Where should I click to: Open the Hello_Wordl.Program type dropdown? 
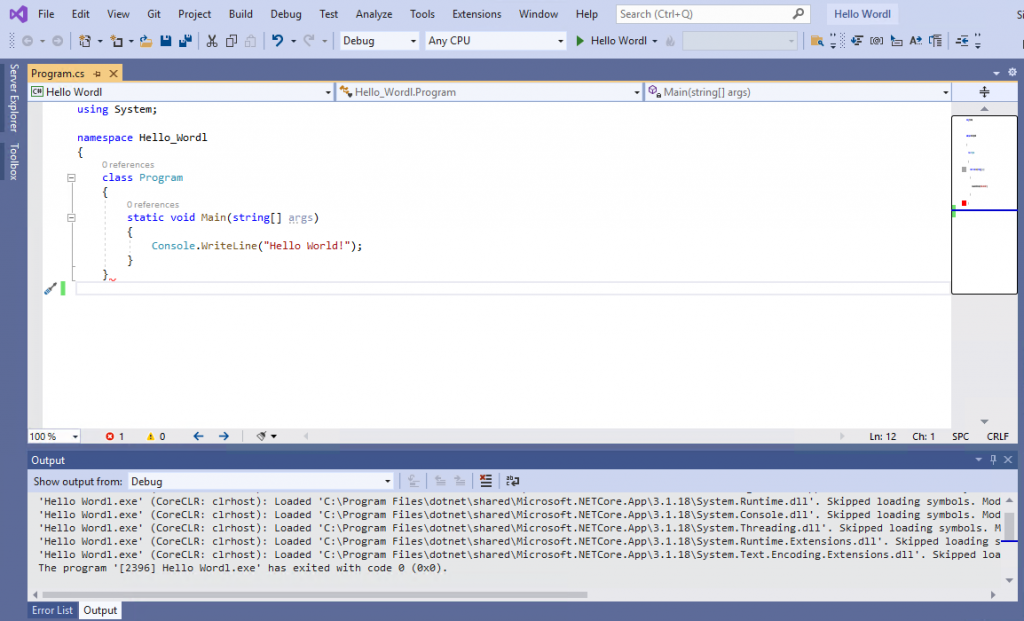[490, 92]
